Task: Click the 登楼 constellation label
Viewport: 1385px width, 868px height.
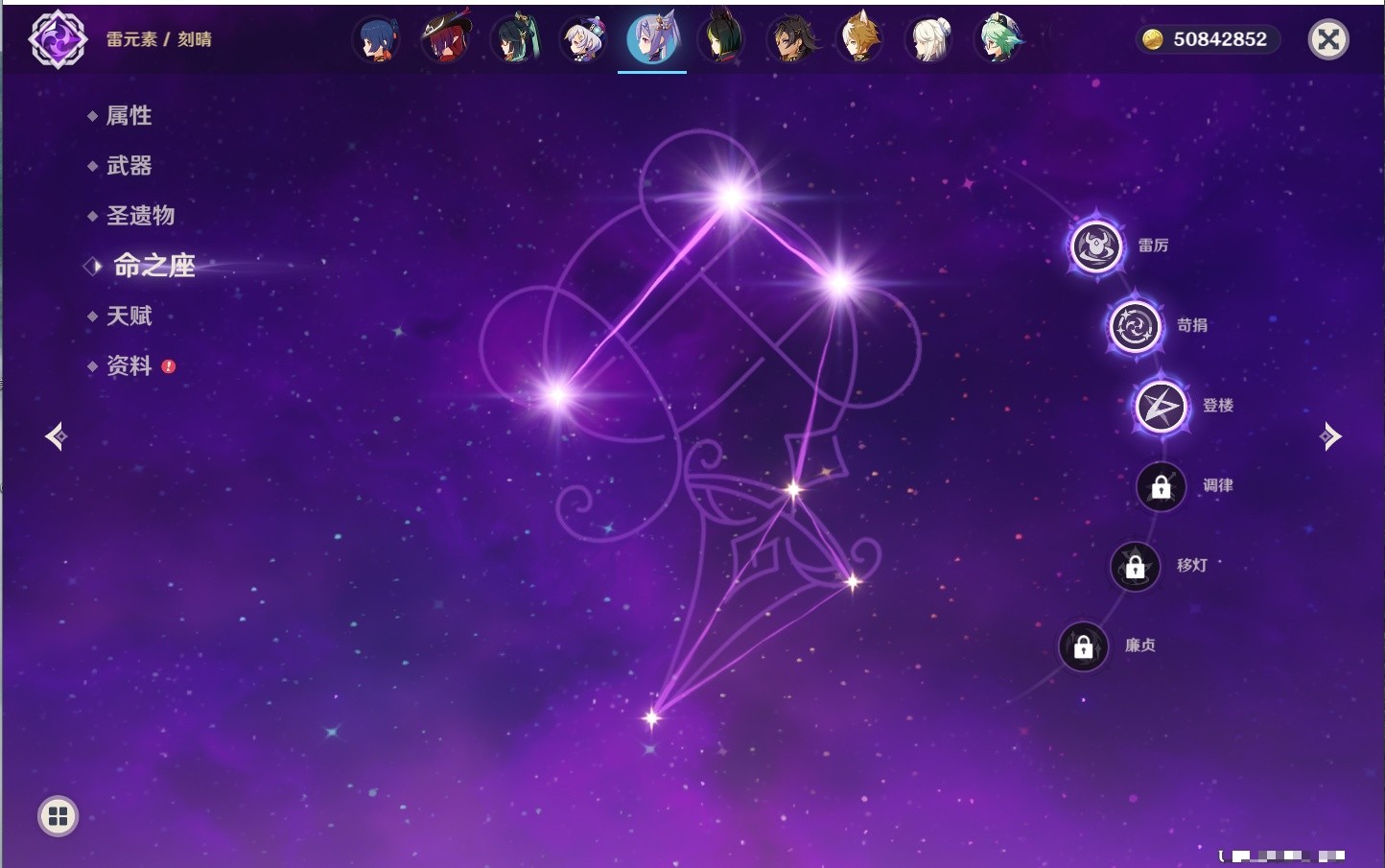Action: point(1218,405)
